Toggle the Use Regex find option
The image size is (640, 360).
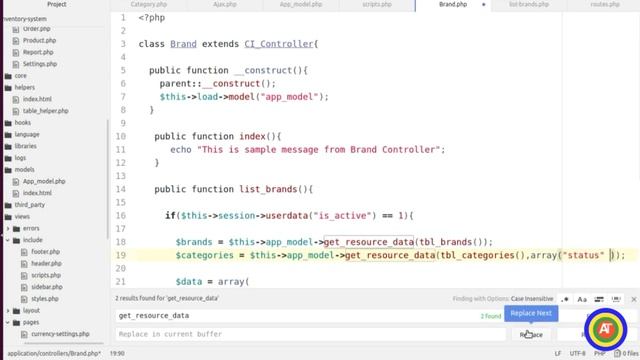565,300
